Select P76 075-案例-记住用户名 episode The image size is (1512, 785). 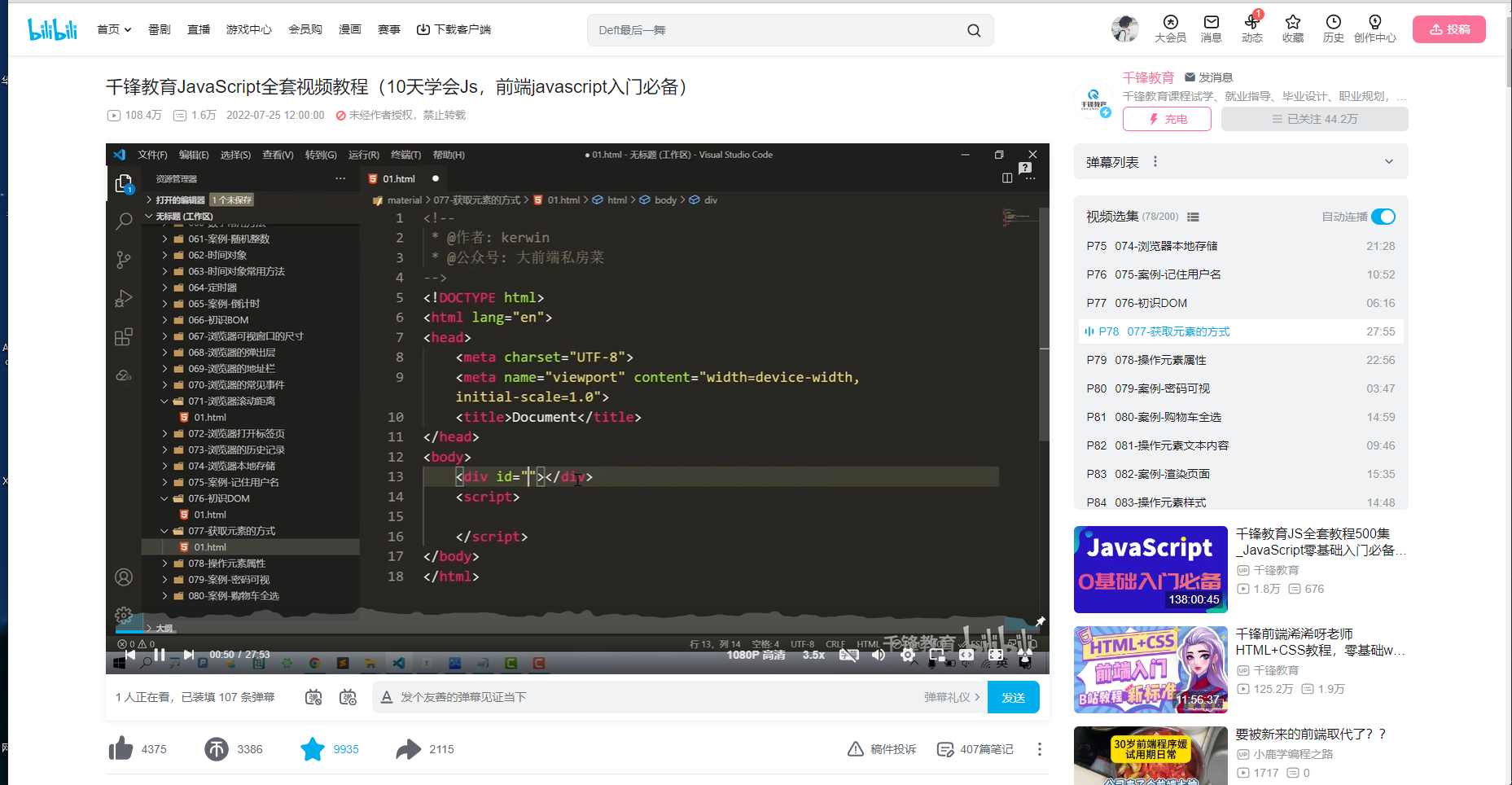click(1241, 274)
